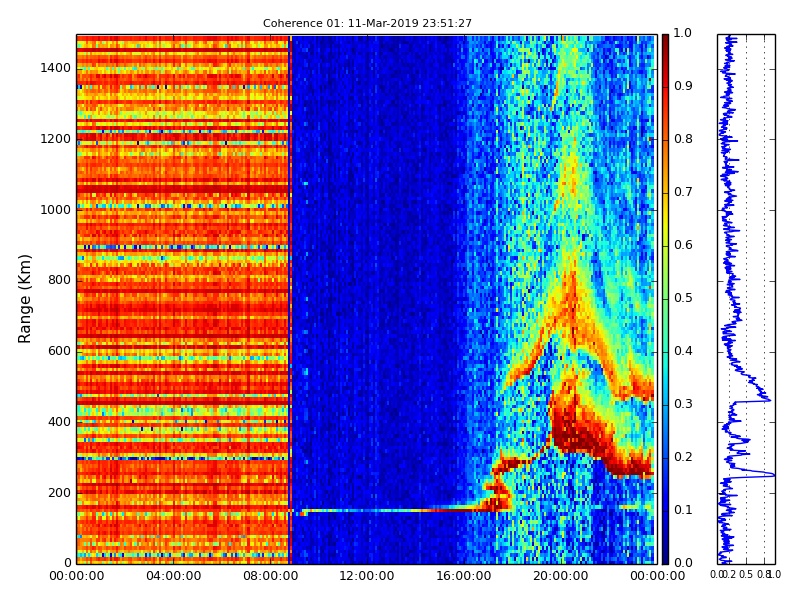
Task: Click the 'Range (Km)' y-axis label
Action: pyautogui.click(x=24, y=299)
